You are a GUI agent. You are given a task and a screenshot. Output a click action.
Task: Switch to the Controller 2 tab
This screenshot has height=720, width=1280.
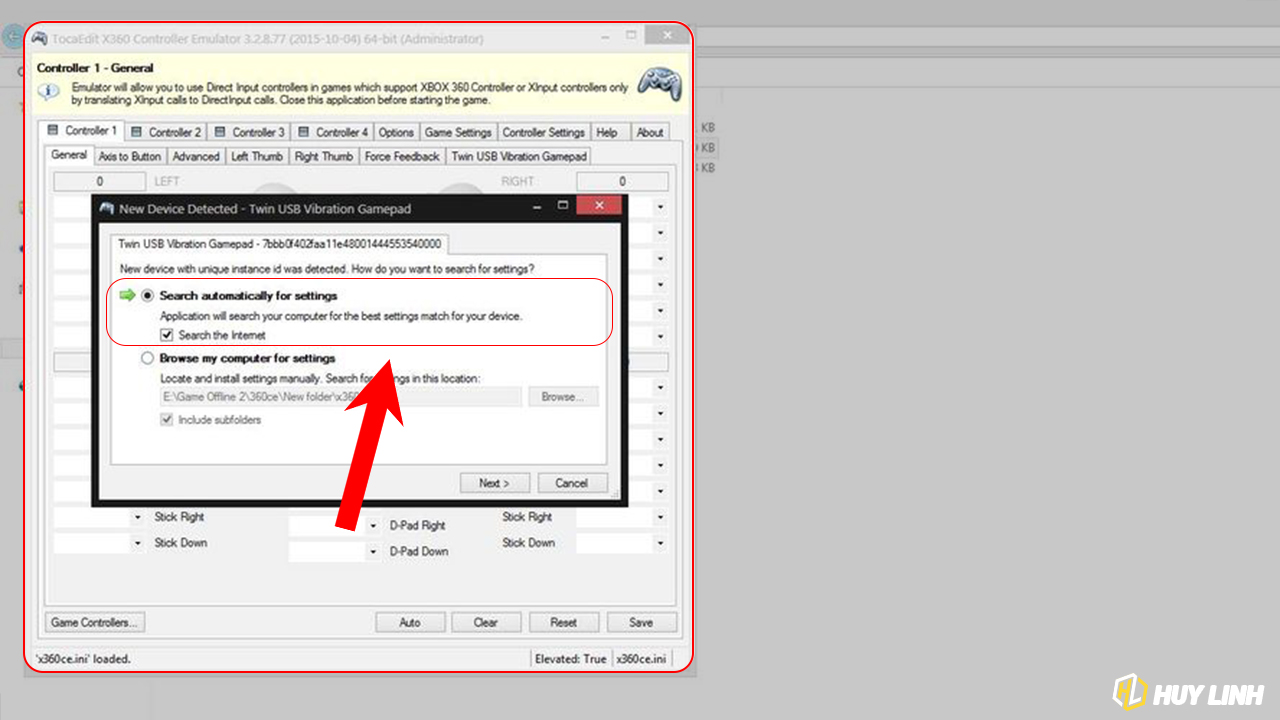tap(166, 132)
